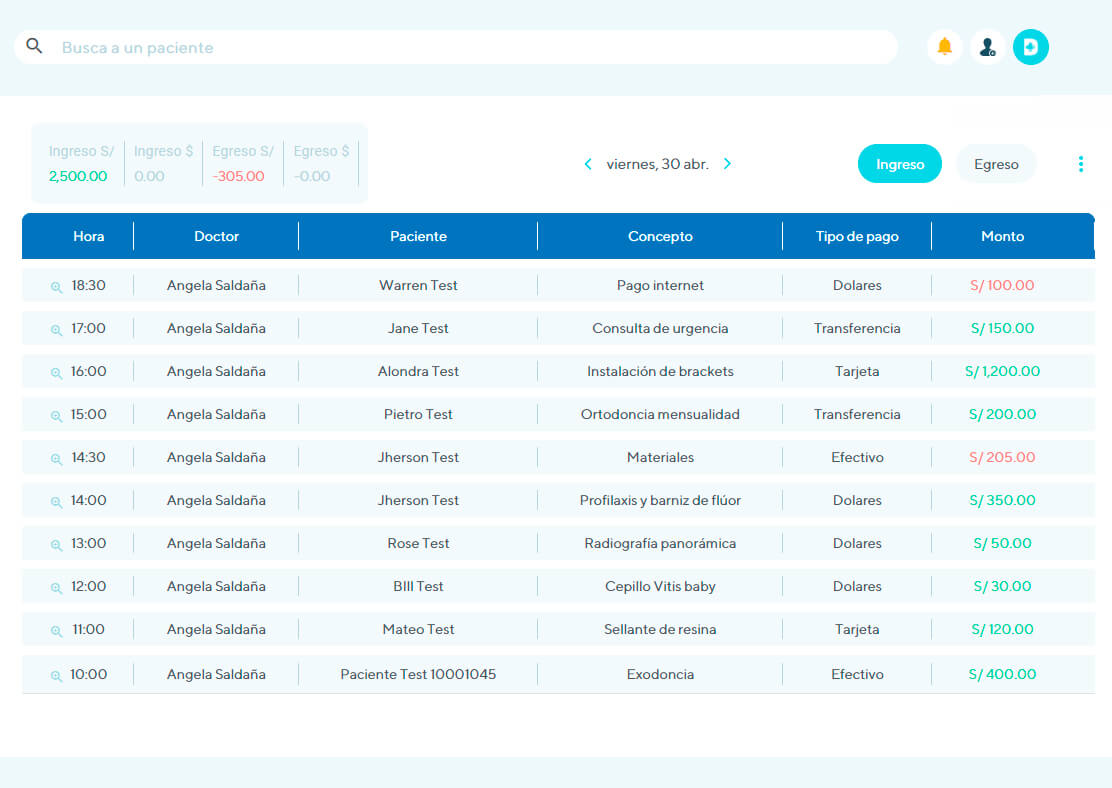Select patient Jane Test
Screen dimensions: 1112x788
(x=418, y=328)
